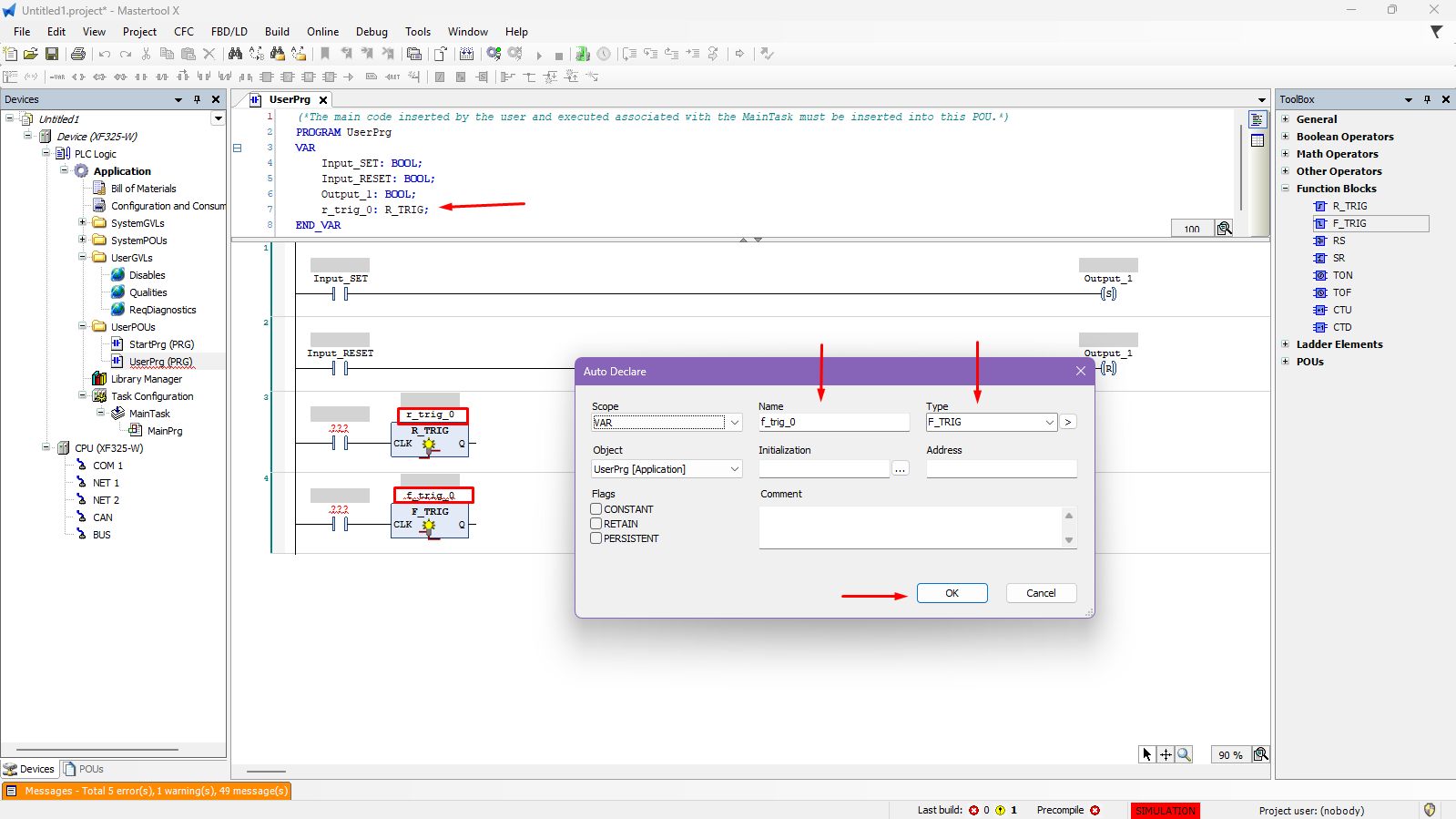Pick the CTU counter block in ToolBox

1342,310
